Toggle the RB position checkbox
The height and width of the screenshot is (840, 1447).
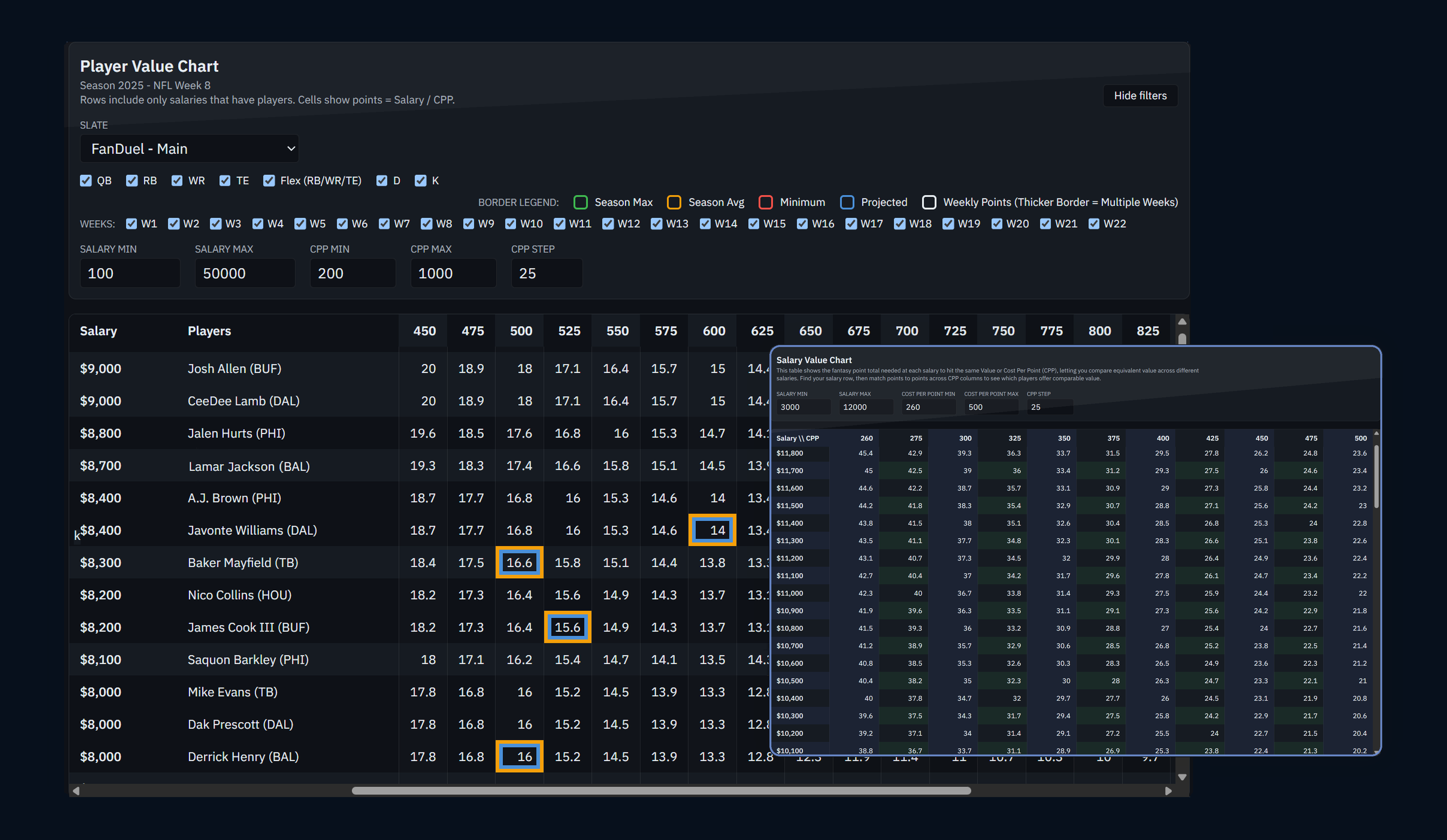132,180
